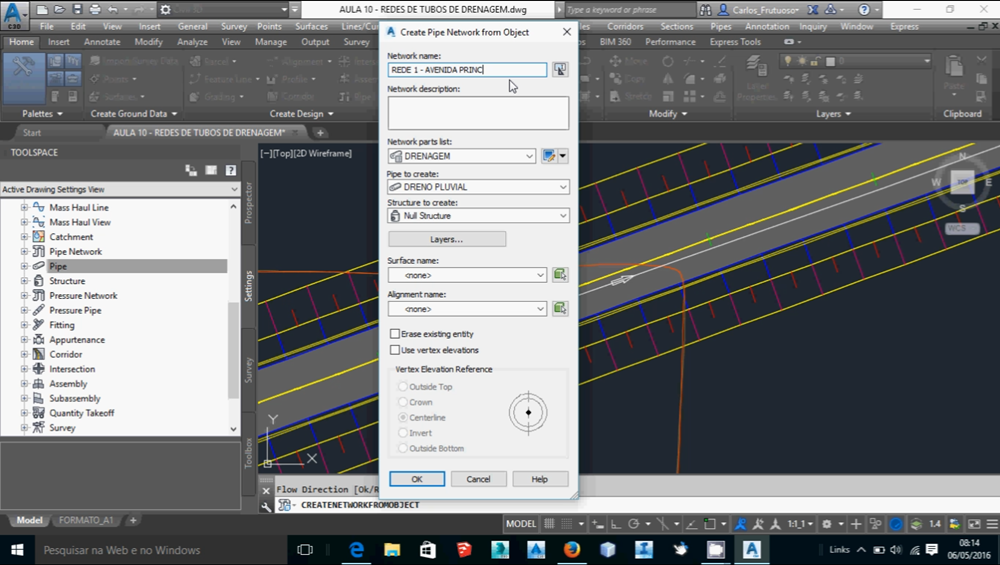
Task: Click the Network description text box
Action: (x=478, y=113)
